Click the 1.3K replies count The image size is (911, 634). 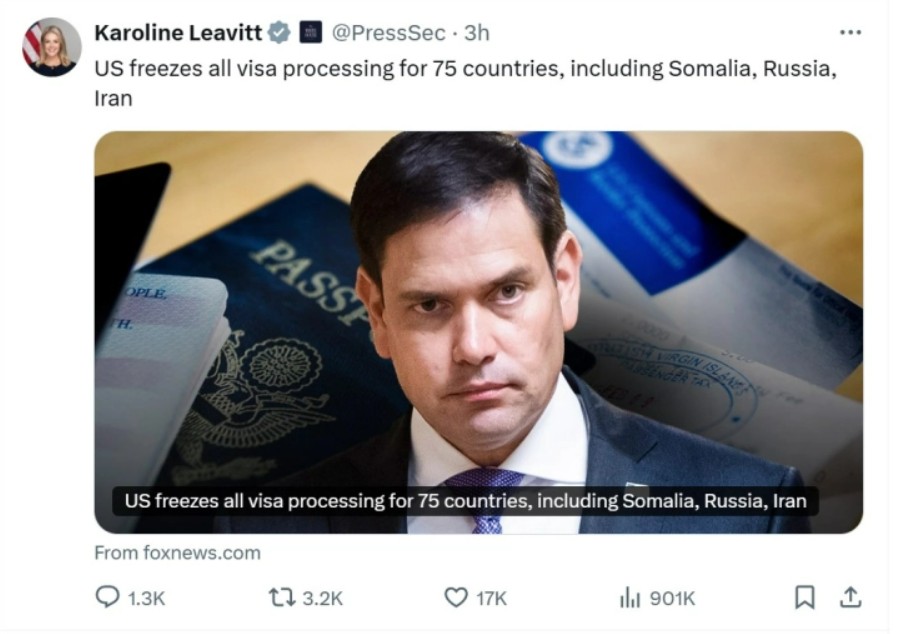point(146,598)
